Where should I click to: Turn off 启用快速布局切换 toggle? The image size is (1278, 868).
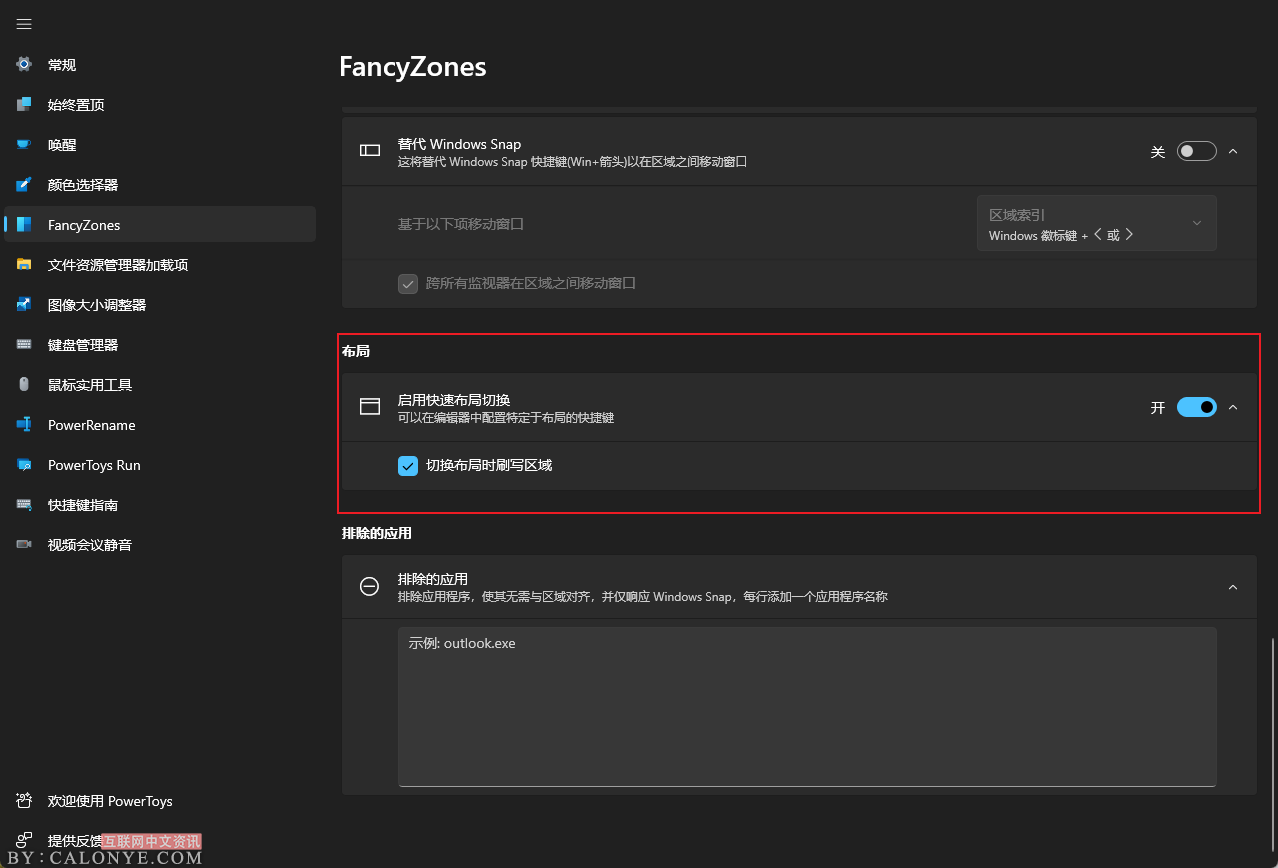[x=1196, y=407]
